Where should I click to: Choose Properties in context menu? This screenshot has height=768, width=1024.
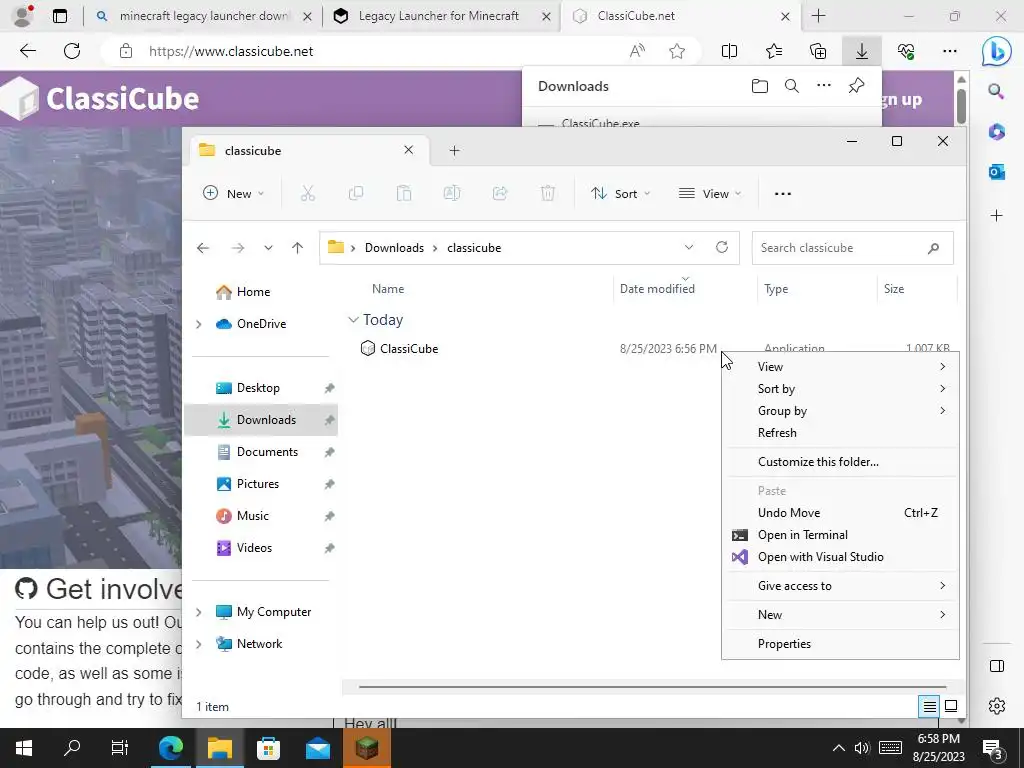click(x=840, y=643)
